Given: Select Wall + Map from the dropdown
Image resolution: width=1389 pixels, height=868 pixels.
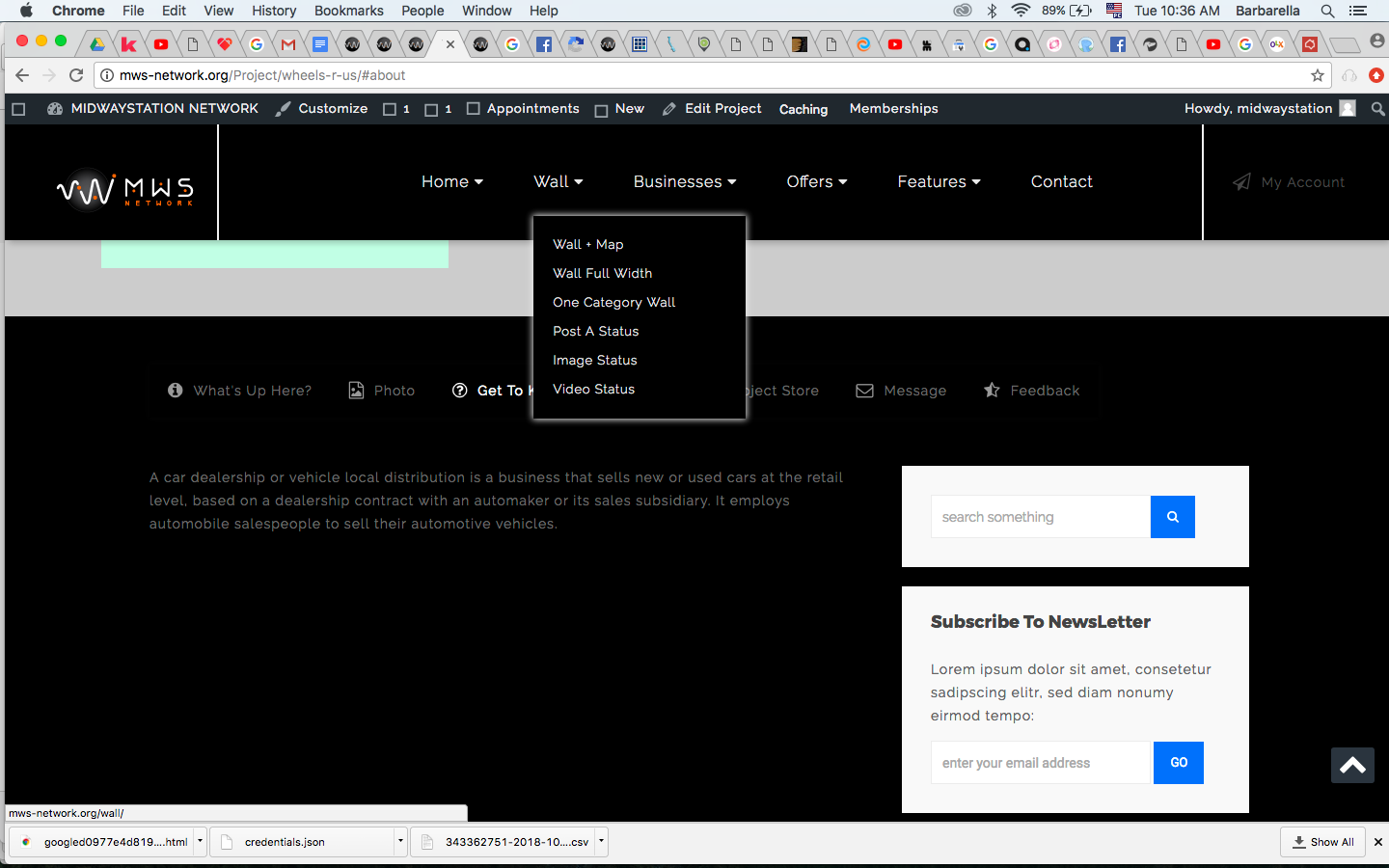Looking at the screenshot, I should pos(588,244).
